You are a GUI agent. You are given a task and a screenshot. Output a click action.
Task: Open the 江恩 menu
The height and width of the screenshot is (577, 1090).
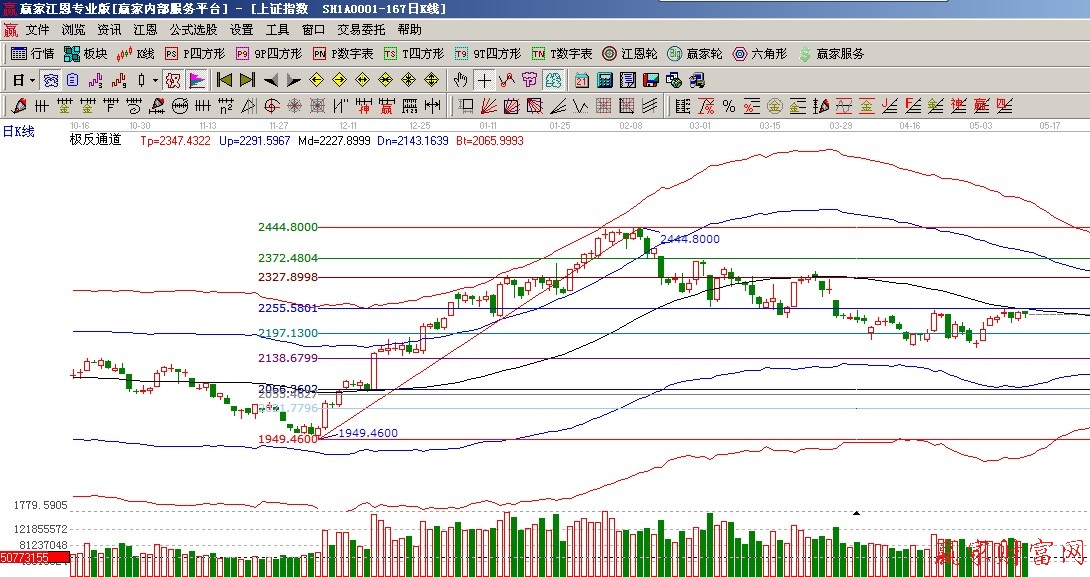point(145,30)
